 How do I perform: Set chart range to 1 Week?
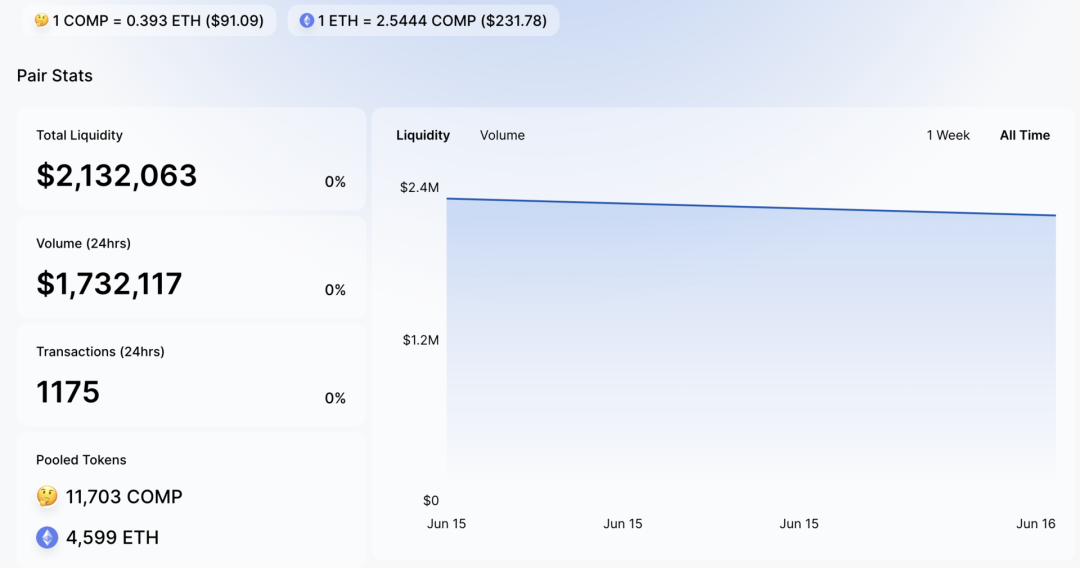point(948,135)
